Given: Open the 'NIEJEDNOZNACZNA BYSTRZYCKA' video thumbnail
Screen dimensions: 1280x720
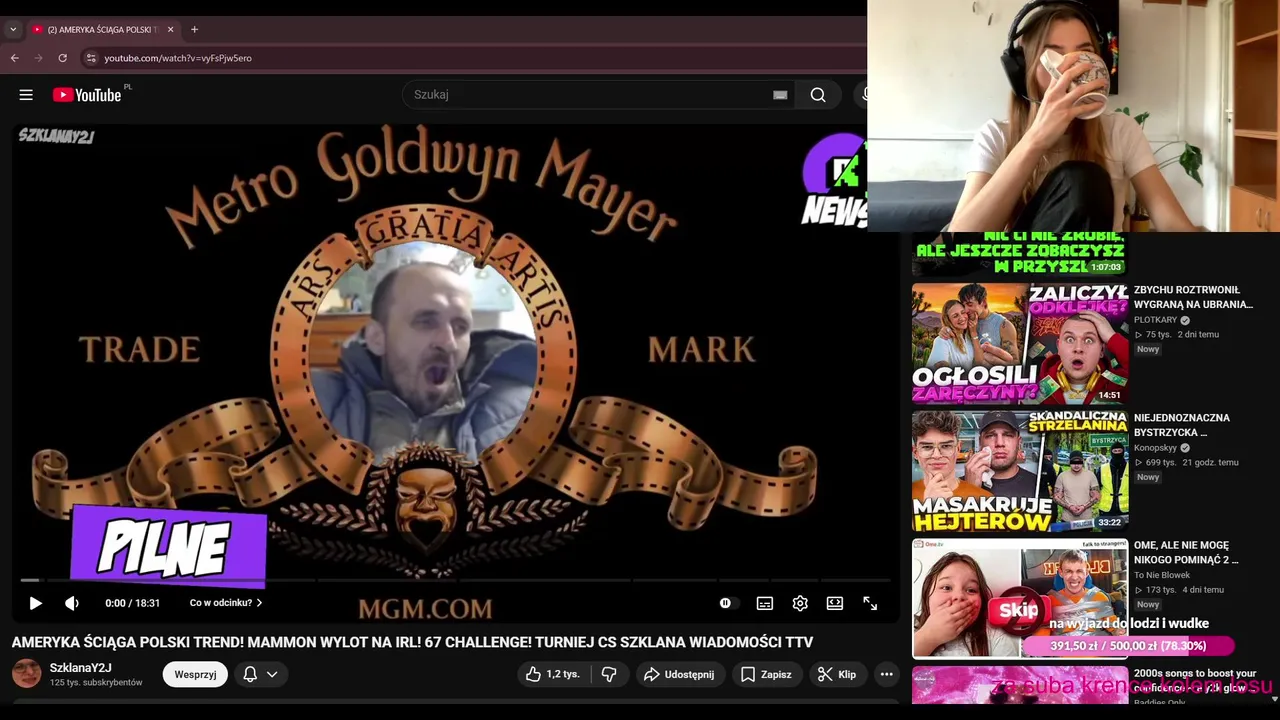Looking at the screenshot, I should click(x=1020, y=471).
